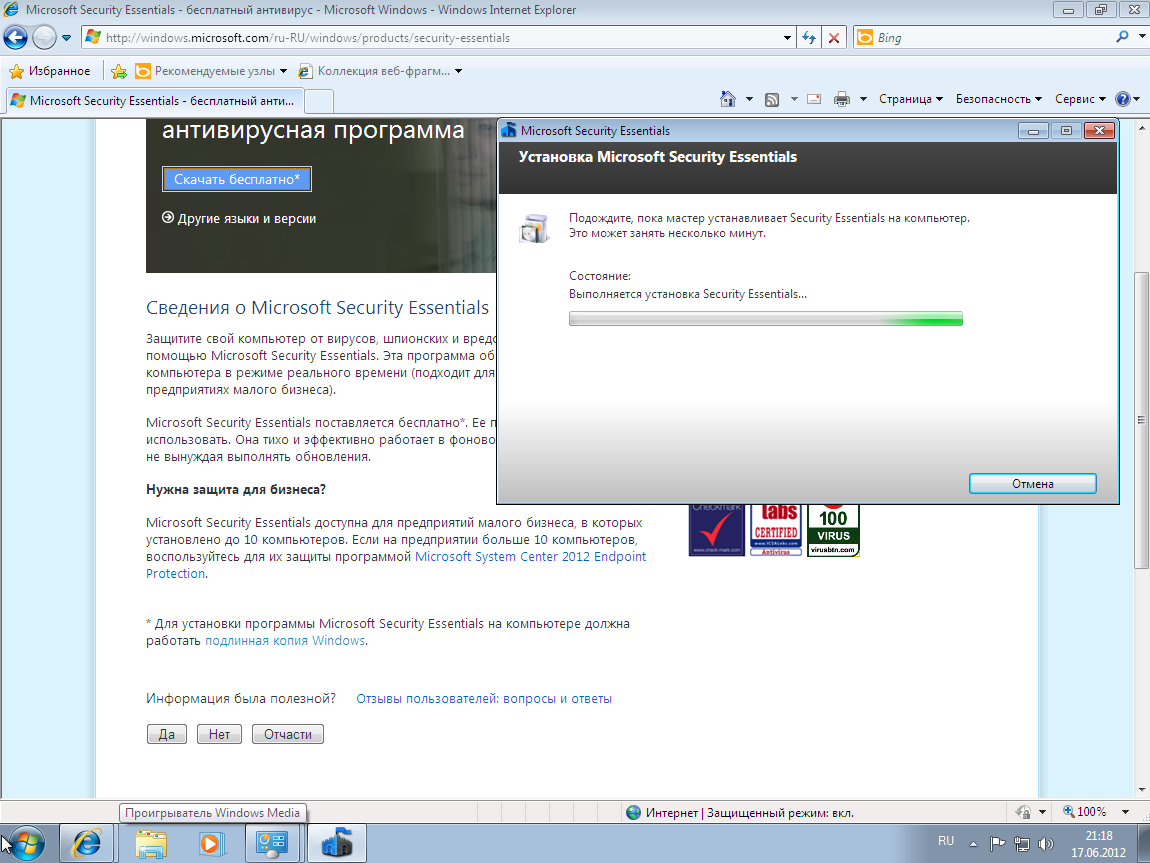
Task: Click the RU language indicator
Action: pos(946,841)
